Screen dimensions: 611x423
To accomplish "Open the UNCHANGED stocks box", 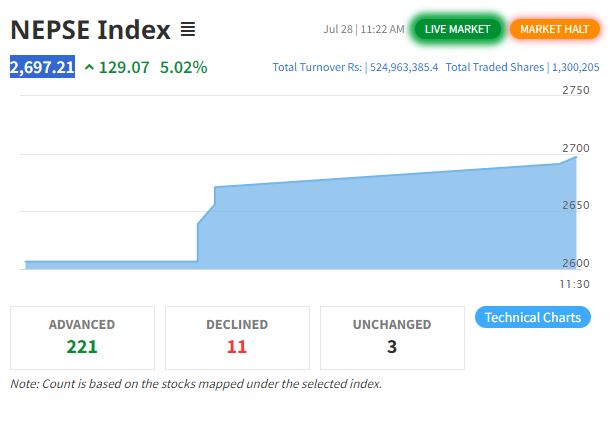I will 392,338.
